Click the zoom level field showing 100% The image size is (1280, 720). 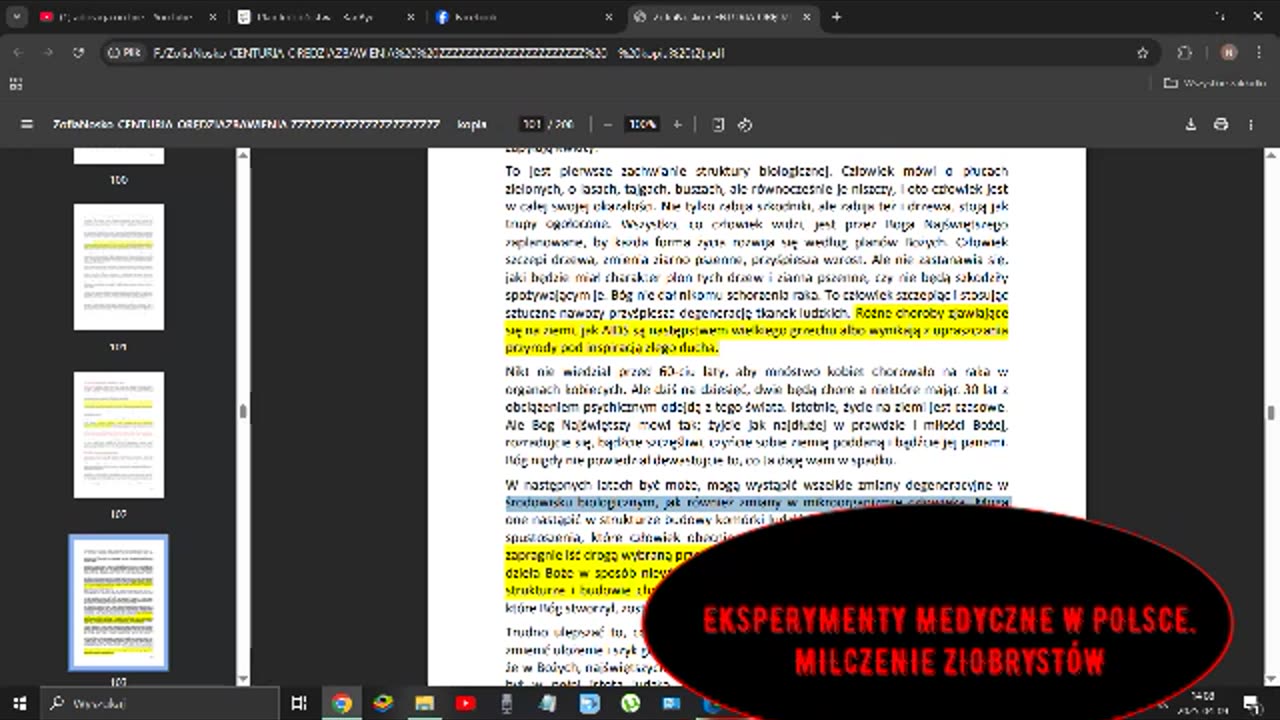click(x=642, y=125)
